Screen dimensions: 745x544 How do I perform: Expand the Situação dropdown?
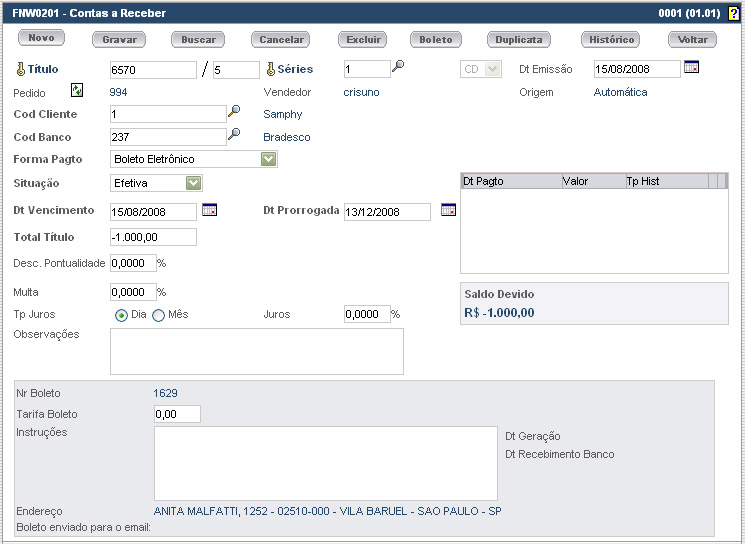194,183
